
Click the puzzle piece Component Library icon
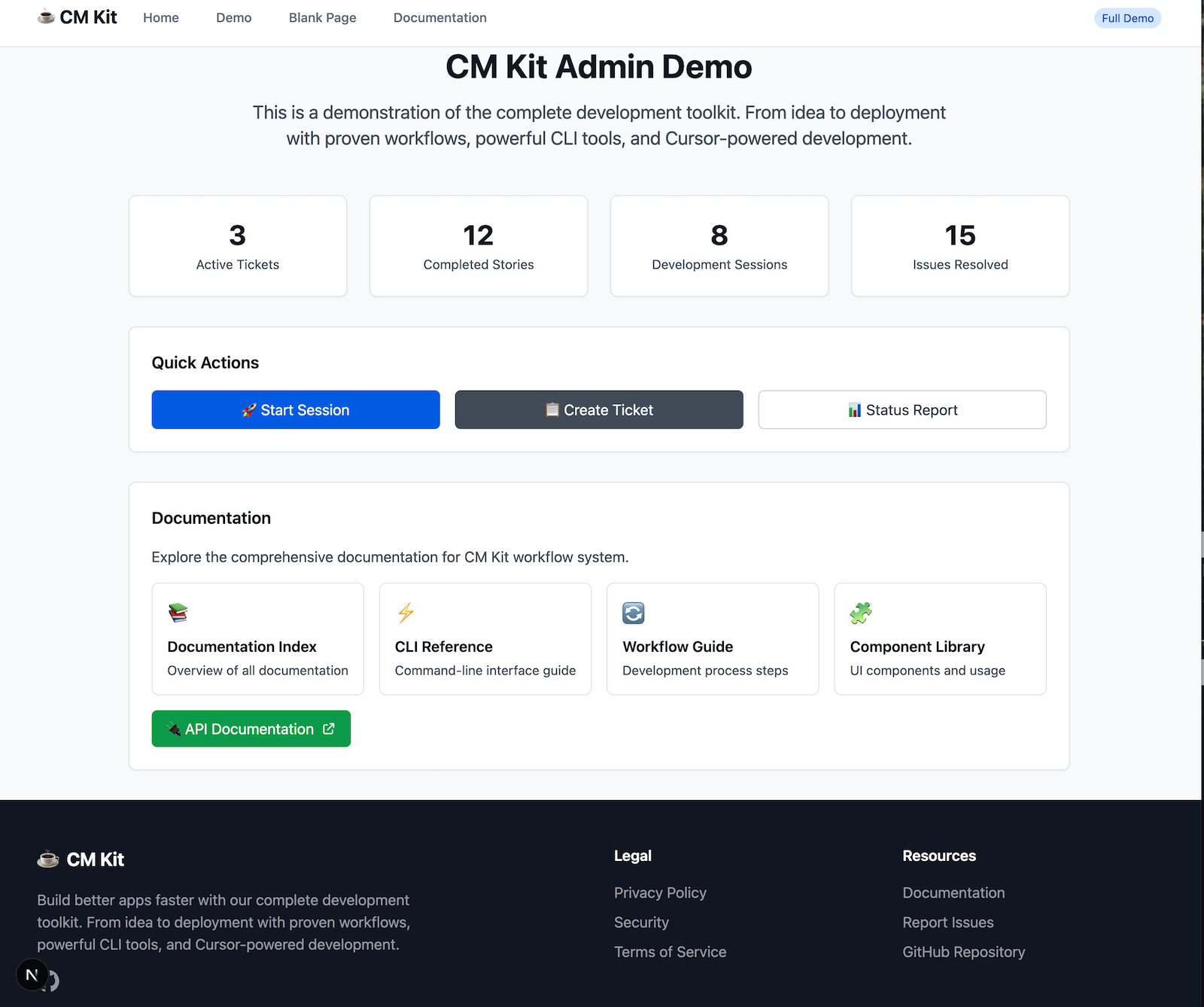pyautogui.click(x=861, y=613)
